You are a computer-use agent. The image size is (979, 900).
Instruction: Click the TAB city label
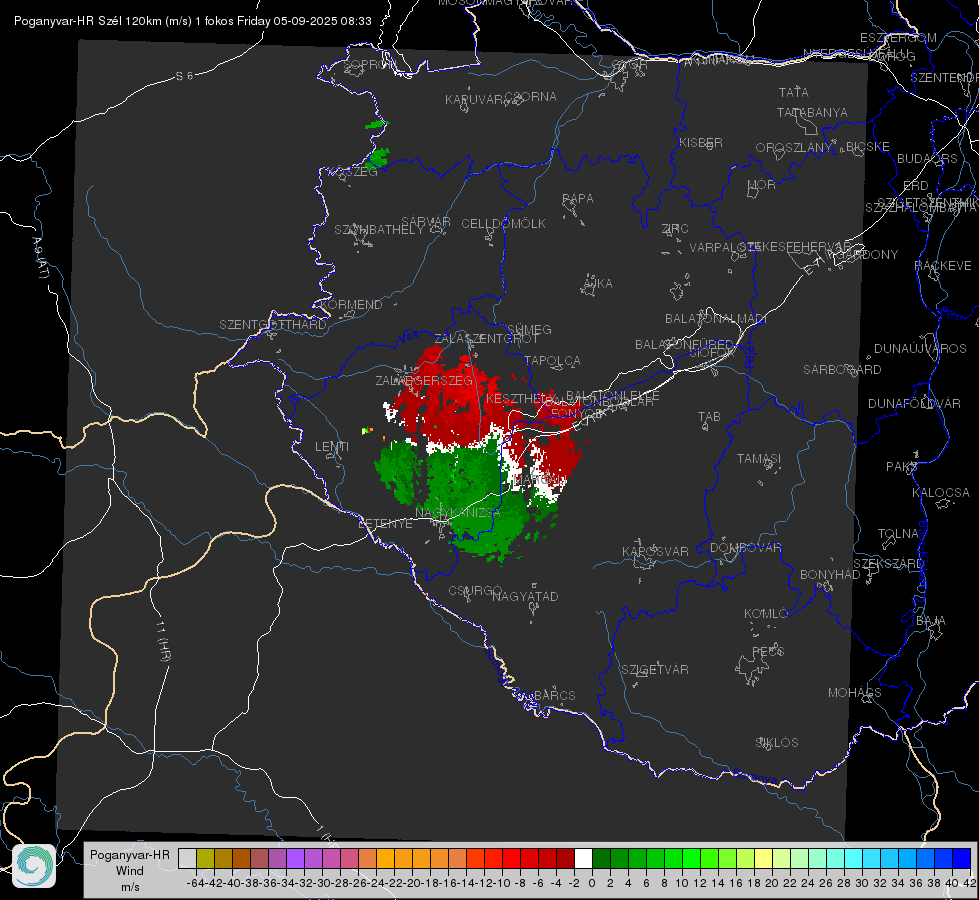pos(709,416)
